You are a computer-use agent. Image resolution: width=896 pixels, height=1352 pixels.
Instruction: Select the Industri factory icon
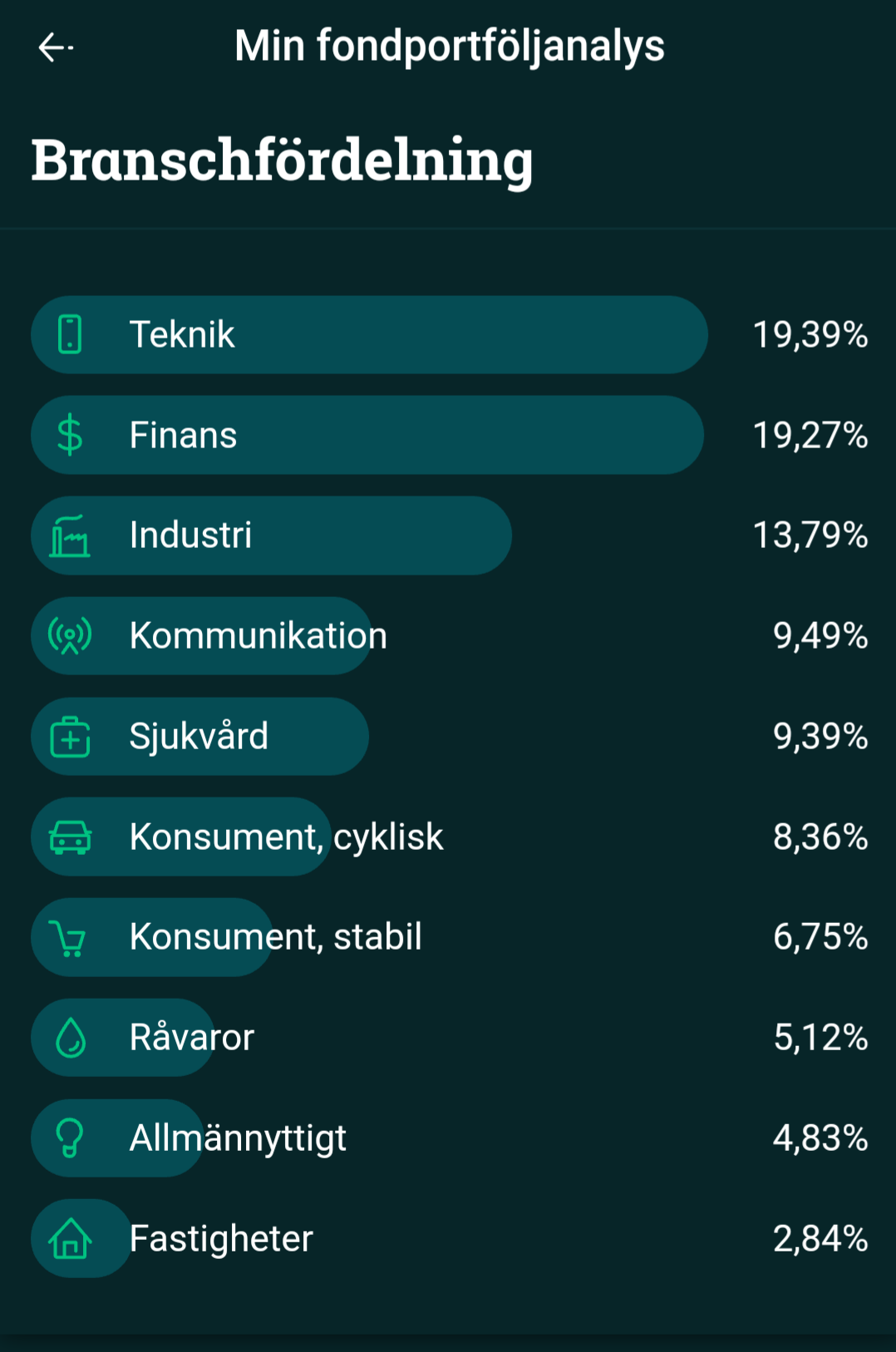[x=70, y=535]
